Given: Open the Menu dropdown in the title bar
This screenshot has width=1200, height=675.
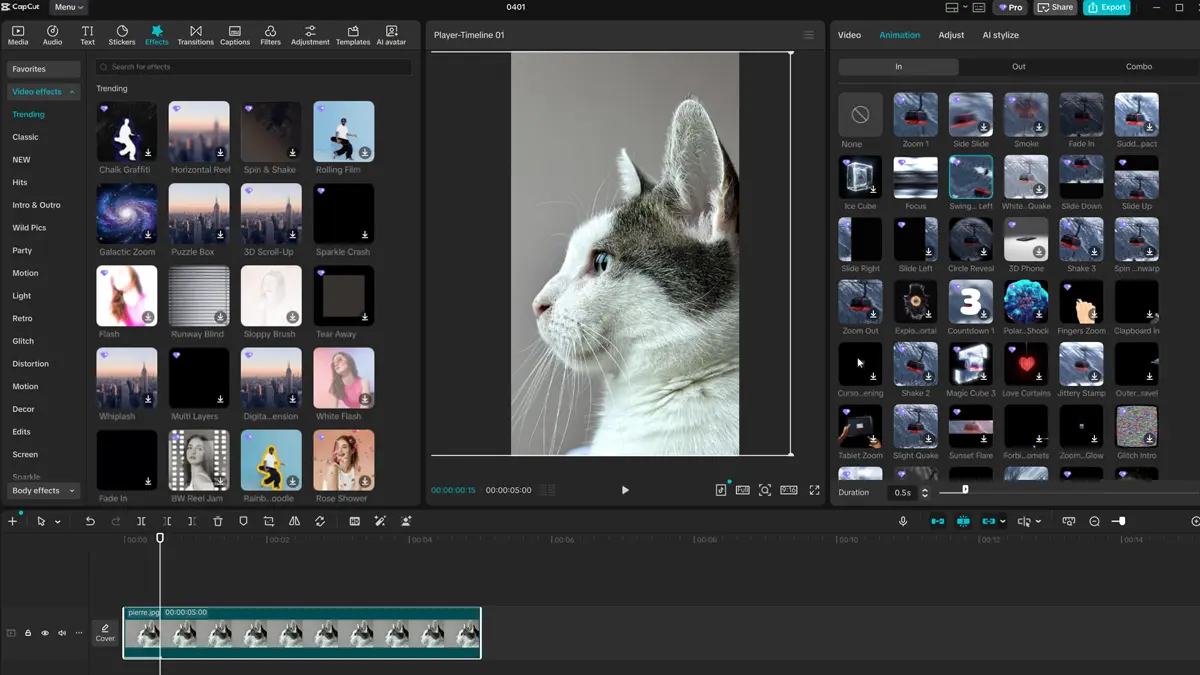Looking at the screenshot, I should click(x=66, y=7).
